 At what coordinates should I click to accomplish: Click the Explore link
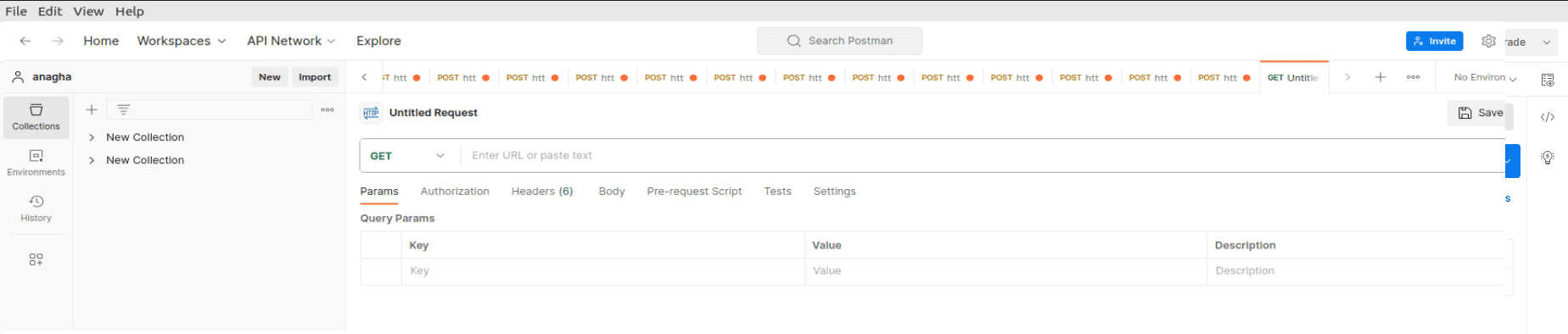click(378, 41)
